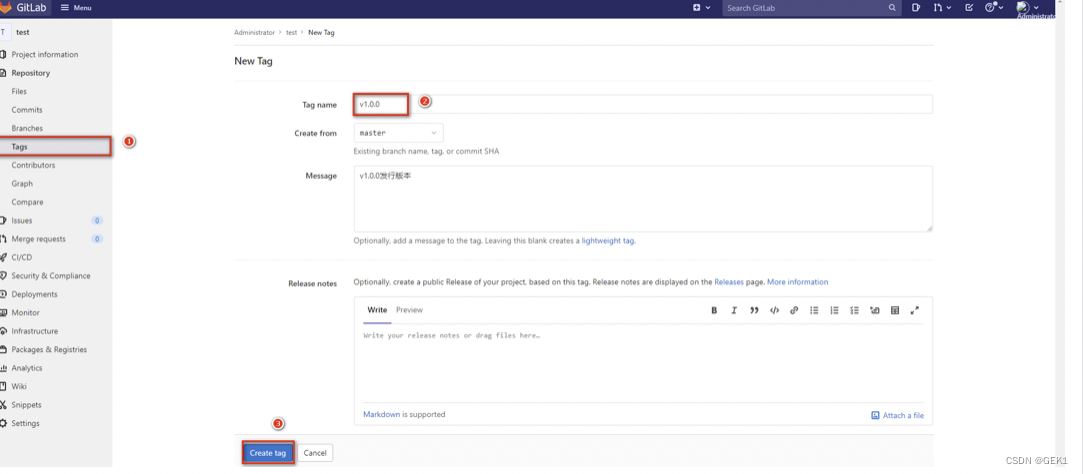The width and height of the screenshot is (1083, 474).
Task: Open the hamburger Menu
Action: 76,8
